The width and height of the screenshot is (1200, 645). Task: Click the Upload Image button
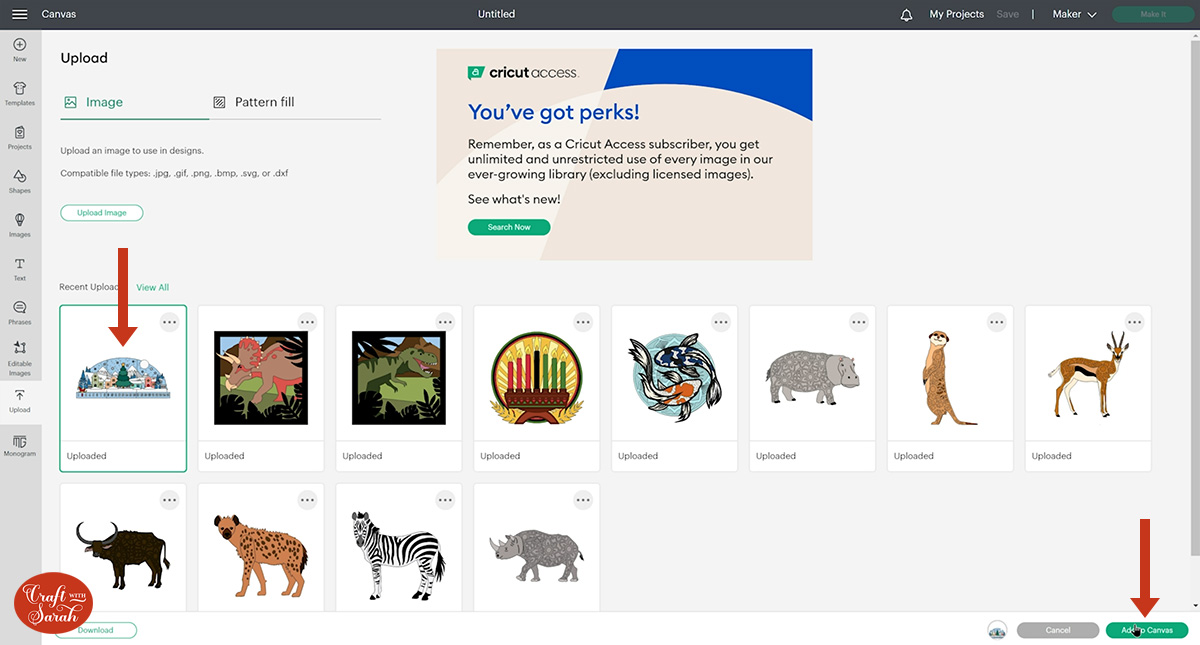102,213
